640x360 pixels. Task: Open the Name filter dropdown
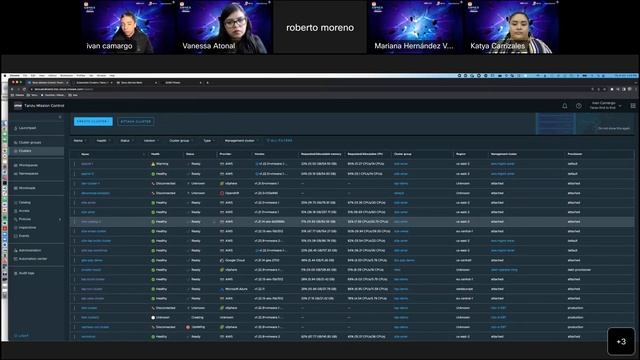click(80, 140)
